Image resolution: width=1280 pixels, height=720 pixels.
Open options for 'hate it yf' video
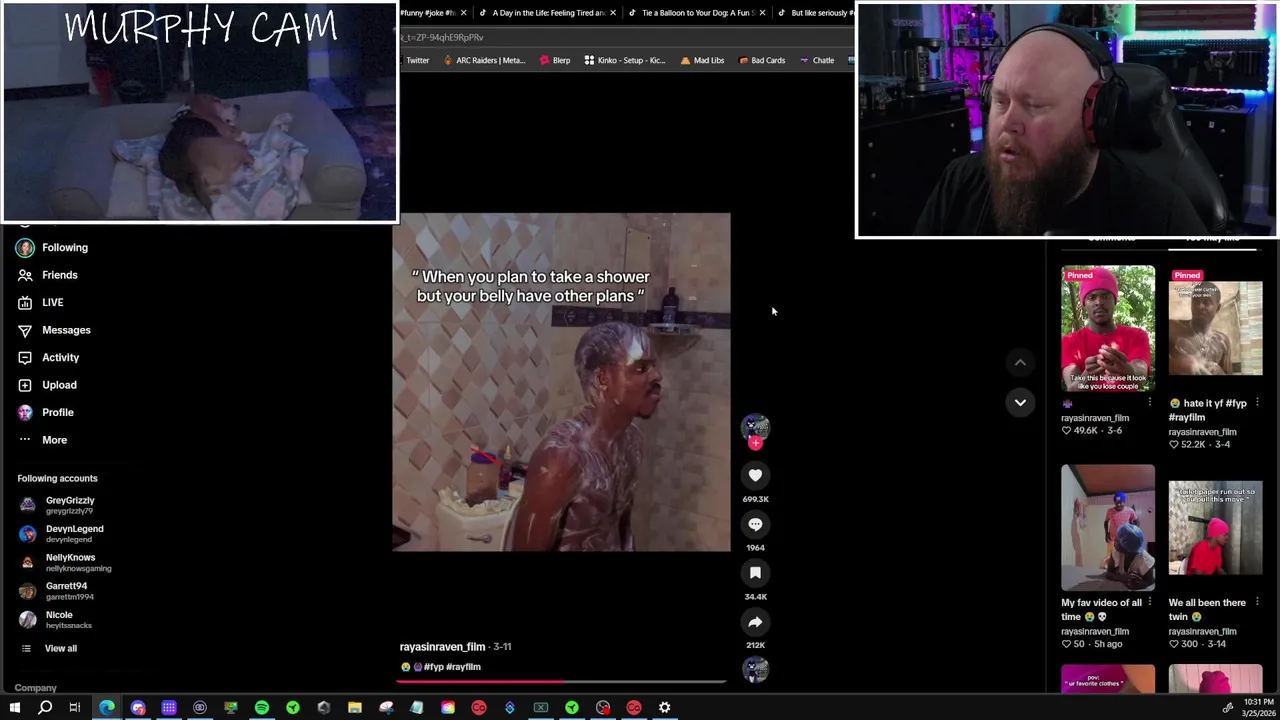(x=1257, y=403)
